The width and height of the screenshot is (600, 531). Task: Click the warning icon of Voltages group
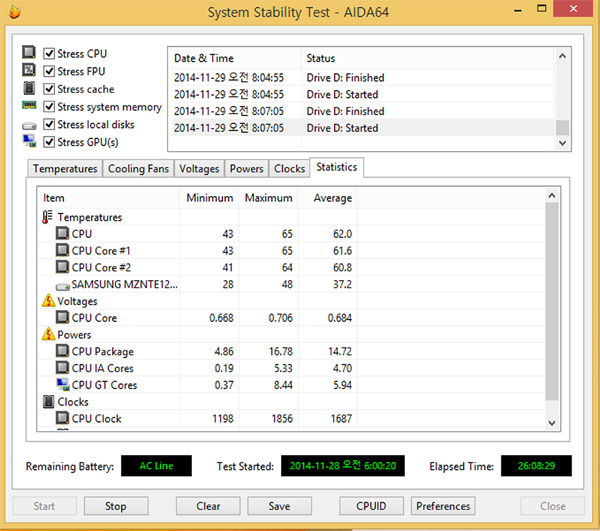click(x=49, y=301)
